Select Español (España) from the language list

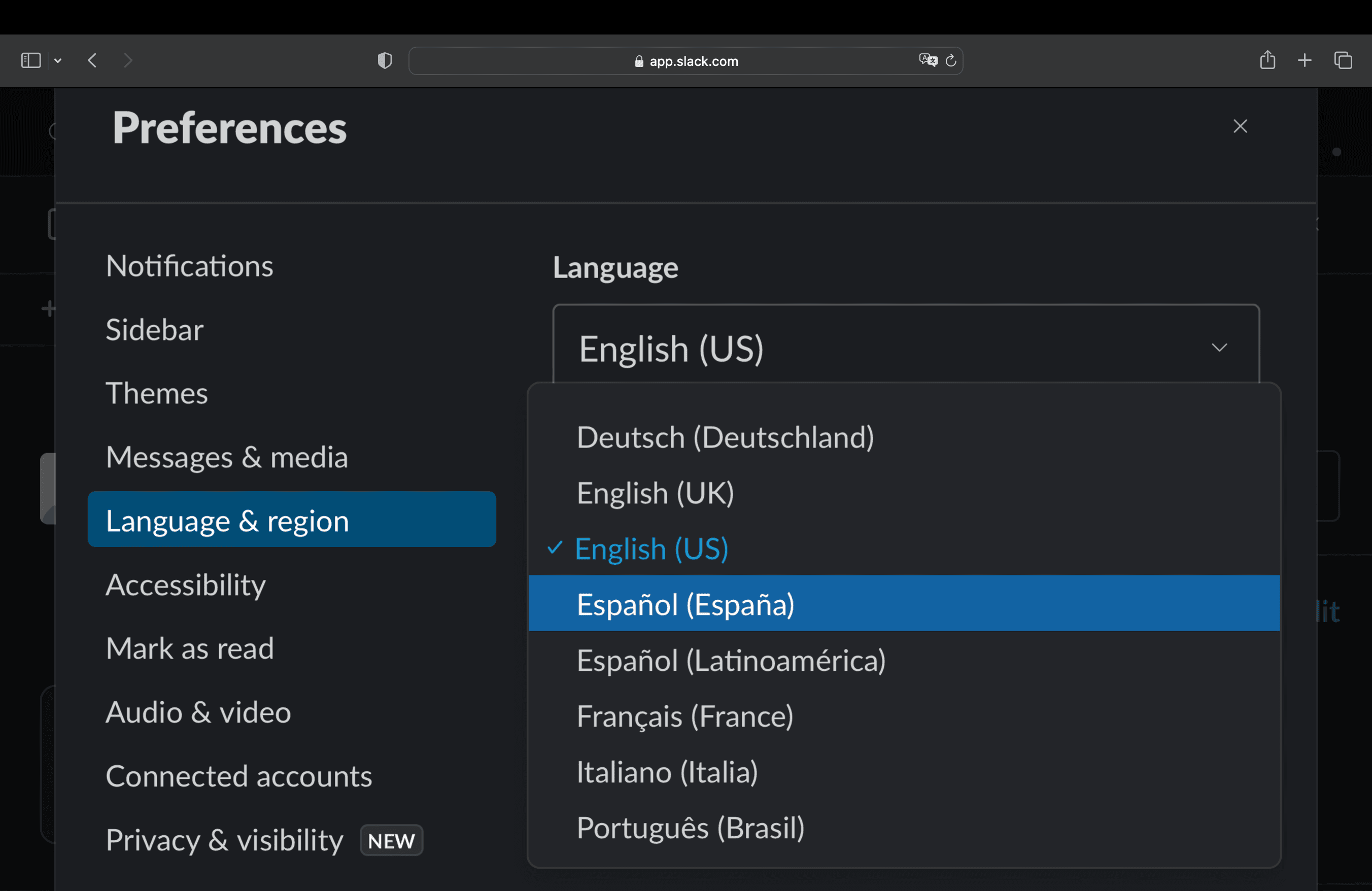coord(685,604)
